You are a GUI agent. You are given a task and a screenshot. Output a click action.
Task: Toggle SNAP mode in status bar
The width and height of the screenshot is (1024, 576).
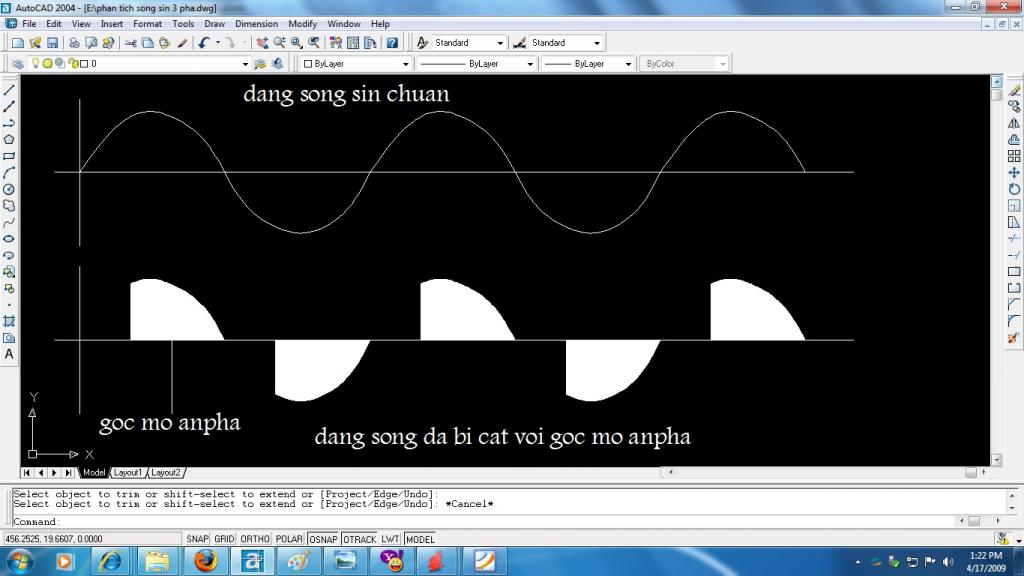coord(197,539)
